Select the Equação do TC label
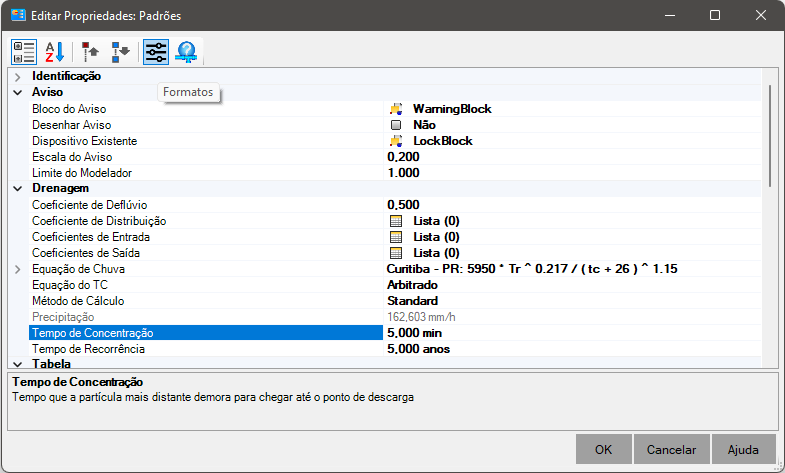 coord(70,285)
